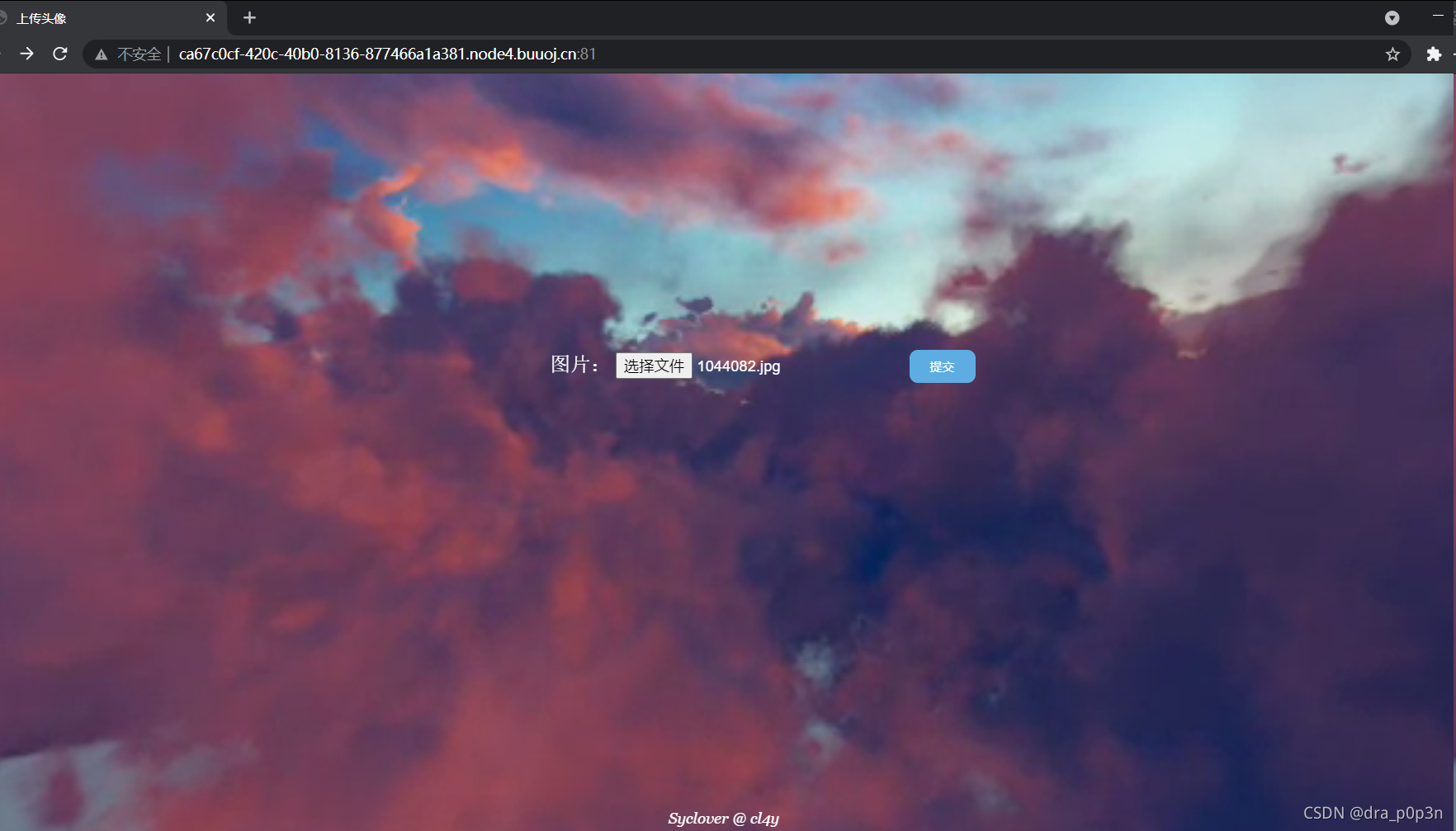This screenshot has height=831, width=1456.
Task: Open the extensions puzzle icon
Action: [1434, 54]
